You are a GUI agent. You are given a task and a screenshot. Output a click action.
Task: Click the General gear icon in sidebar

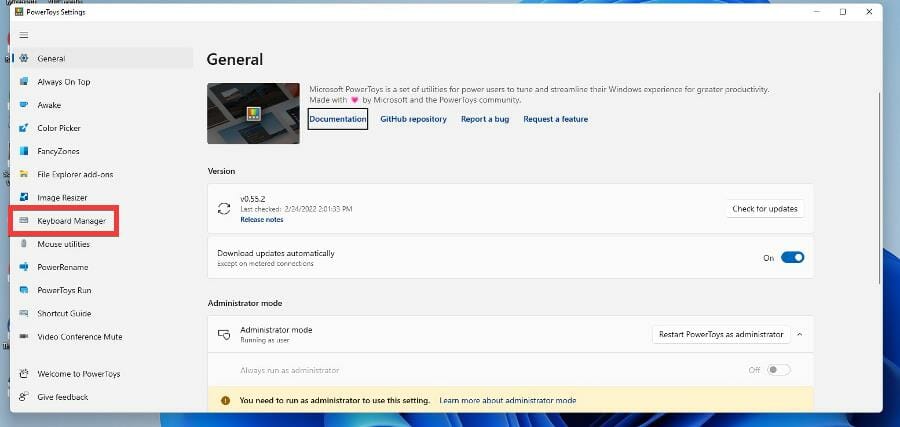pos(24,59)
